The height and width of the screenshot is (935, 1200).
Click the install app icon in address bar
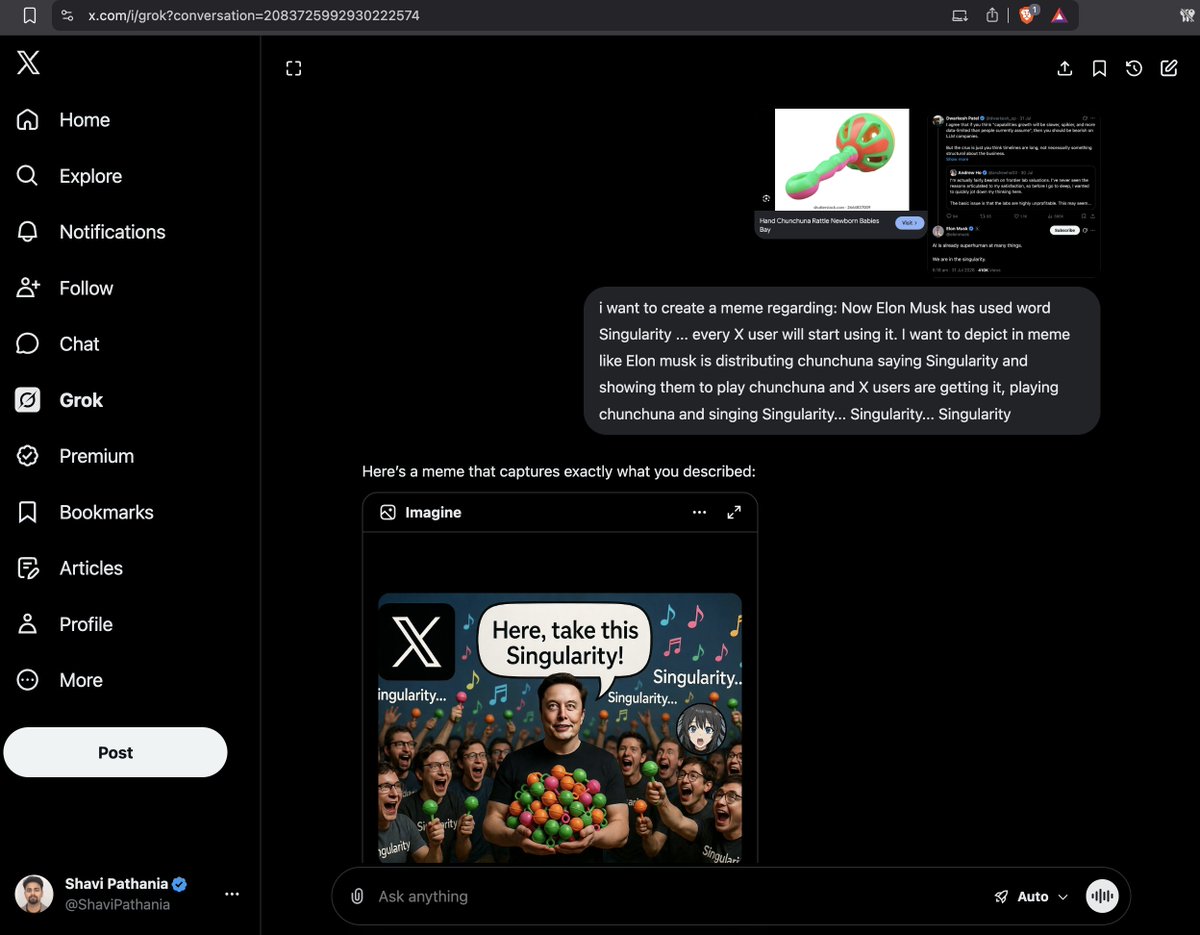coord(960,15)
